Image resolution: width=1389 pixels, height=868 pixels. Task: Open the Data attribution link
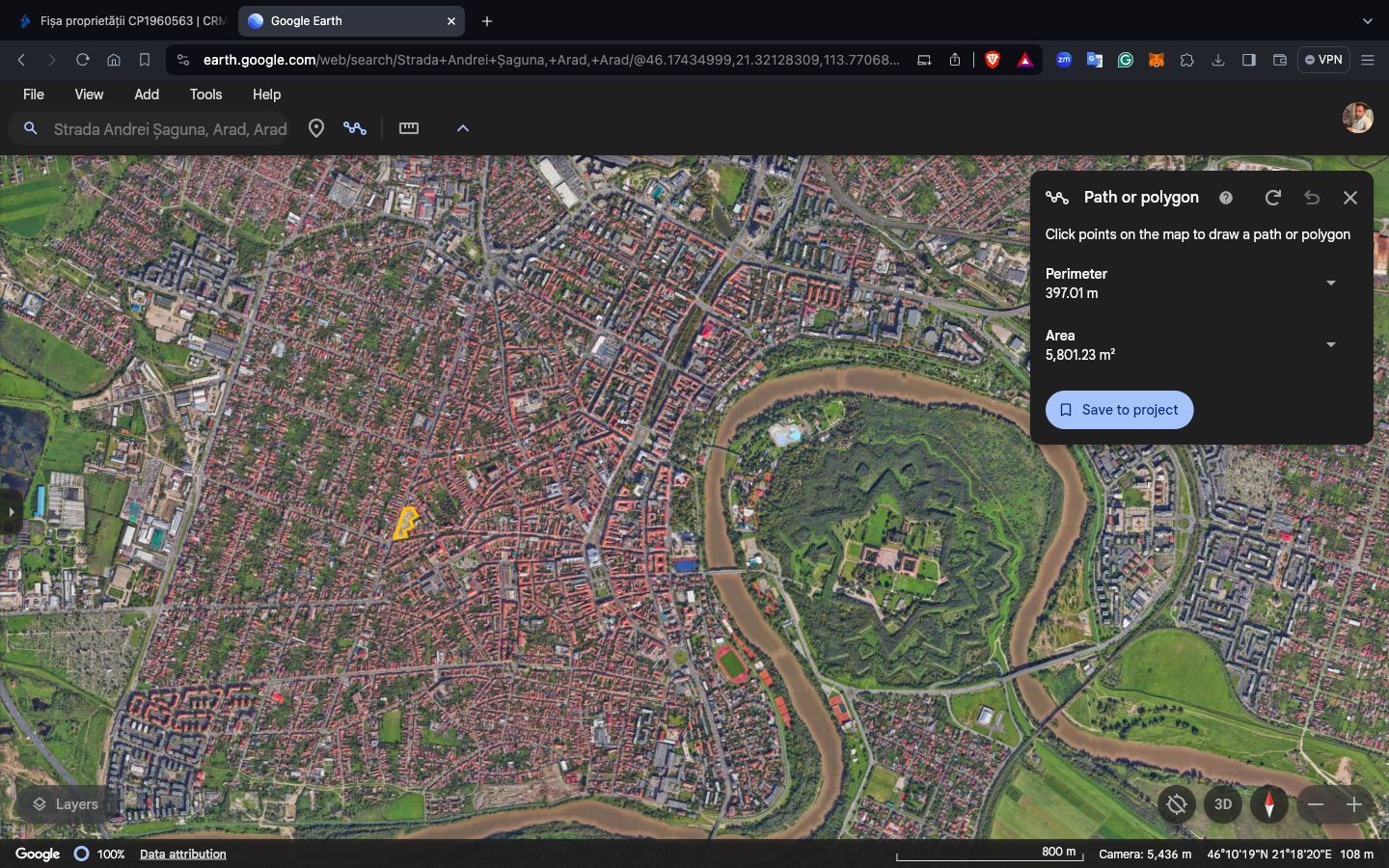(x=183, y=854)
